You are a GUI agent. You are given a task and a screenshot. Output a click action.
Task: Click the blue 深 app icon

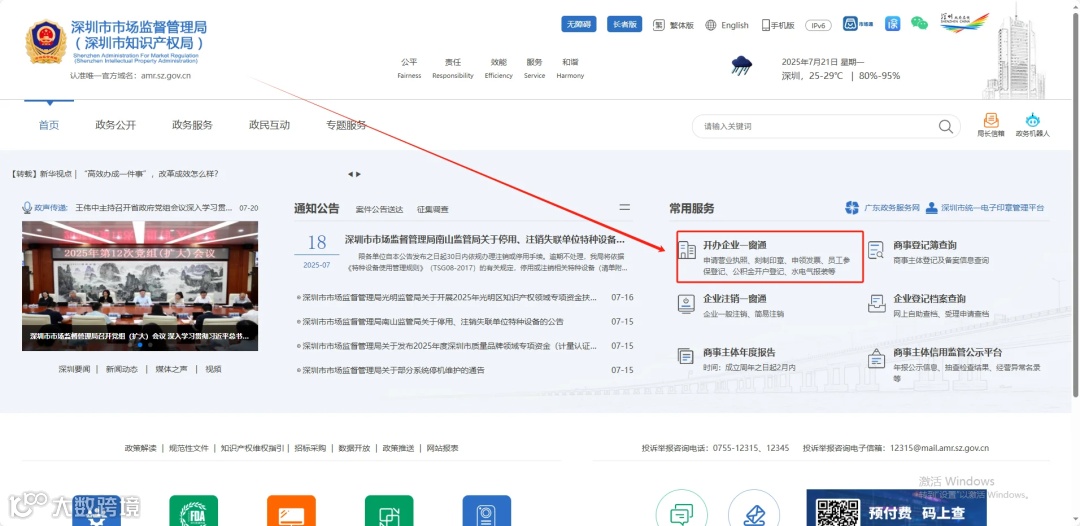pyautogui.click(x=893, y=24)
